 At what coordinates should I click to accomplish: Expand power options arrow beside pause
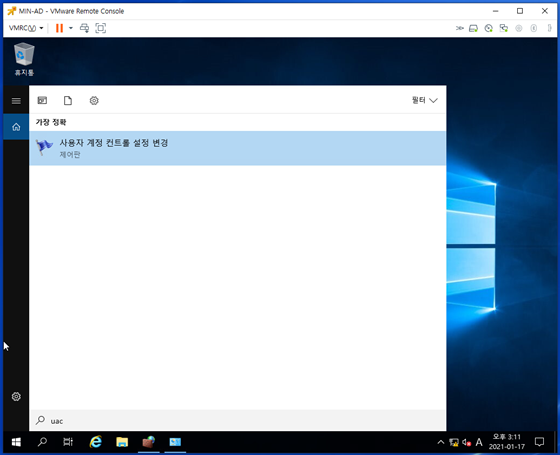[71, 28]
